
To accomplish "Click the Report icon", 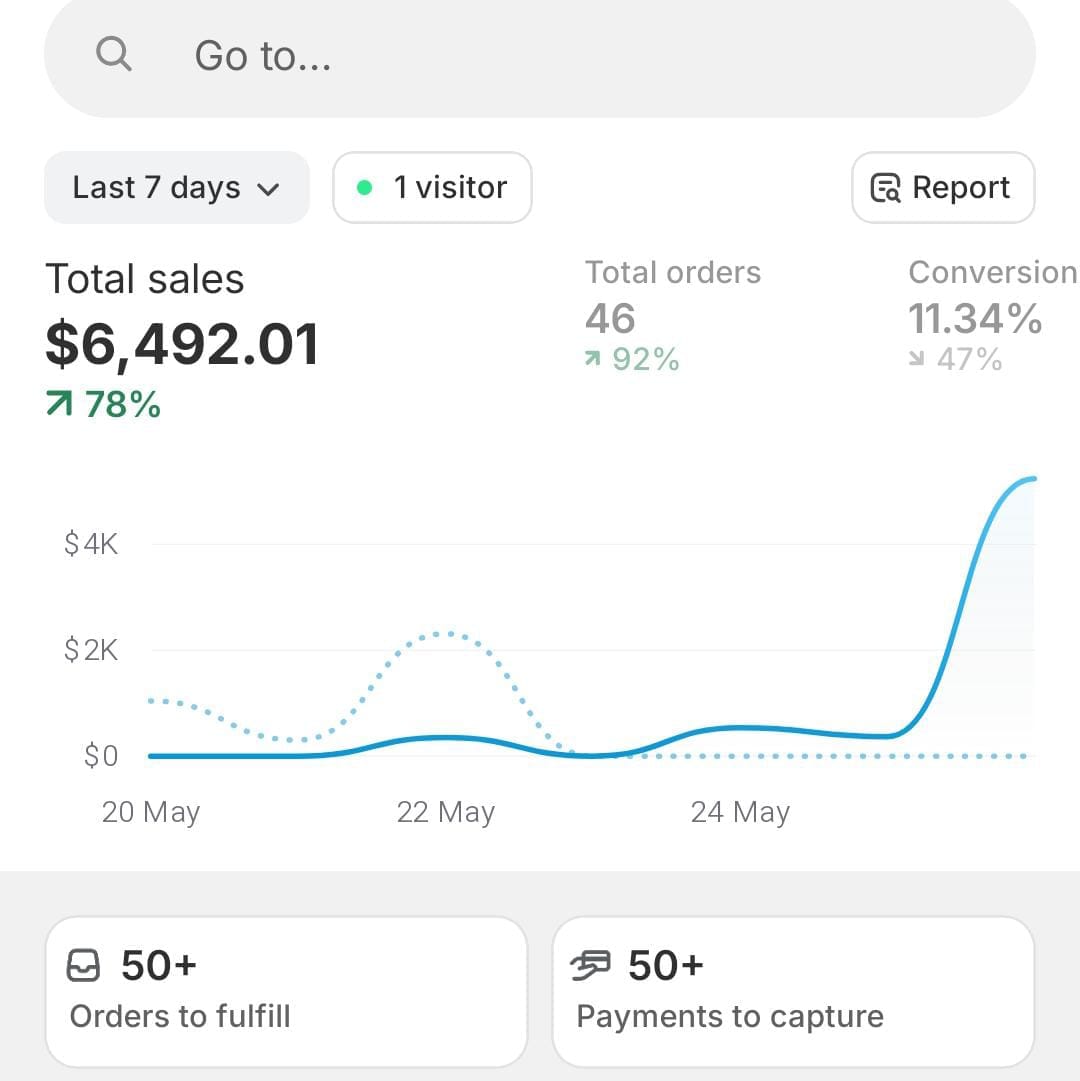I will tap(885, 188).
